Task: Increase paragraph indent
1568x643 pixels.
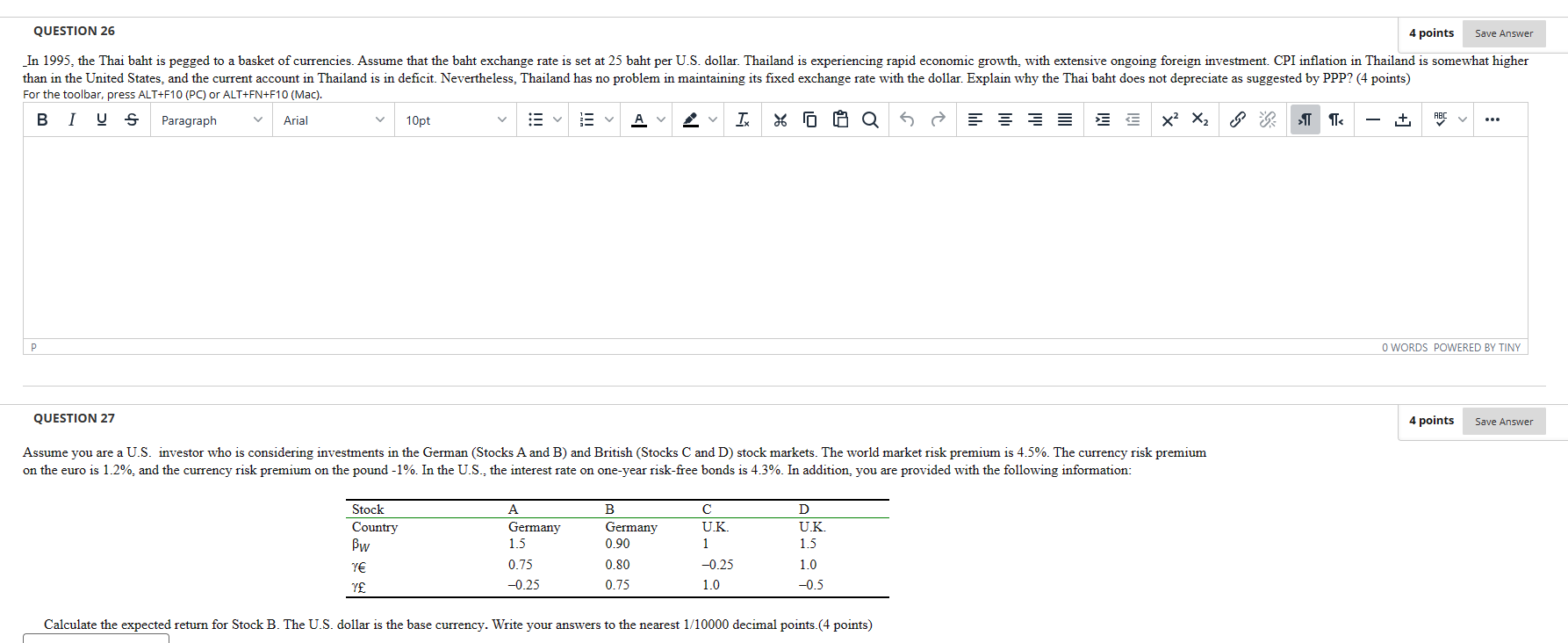Action: (x=1103, y=119)
